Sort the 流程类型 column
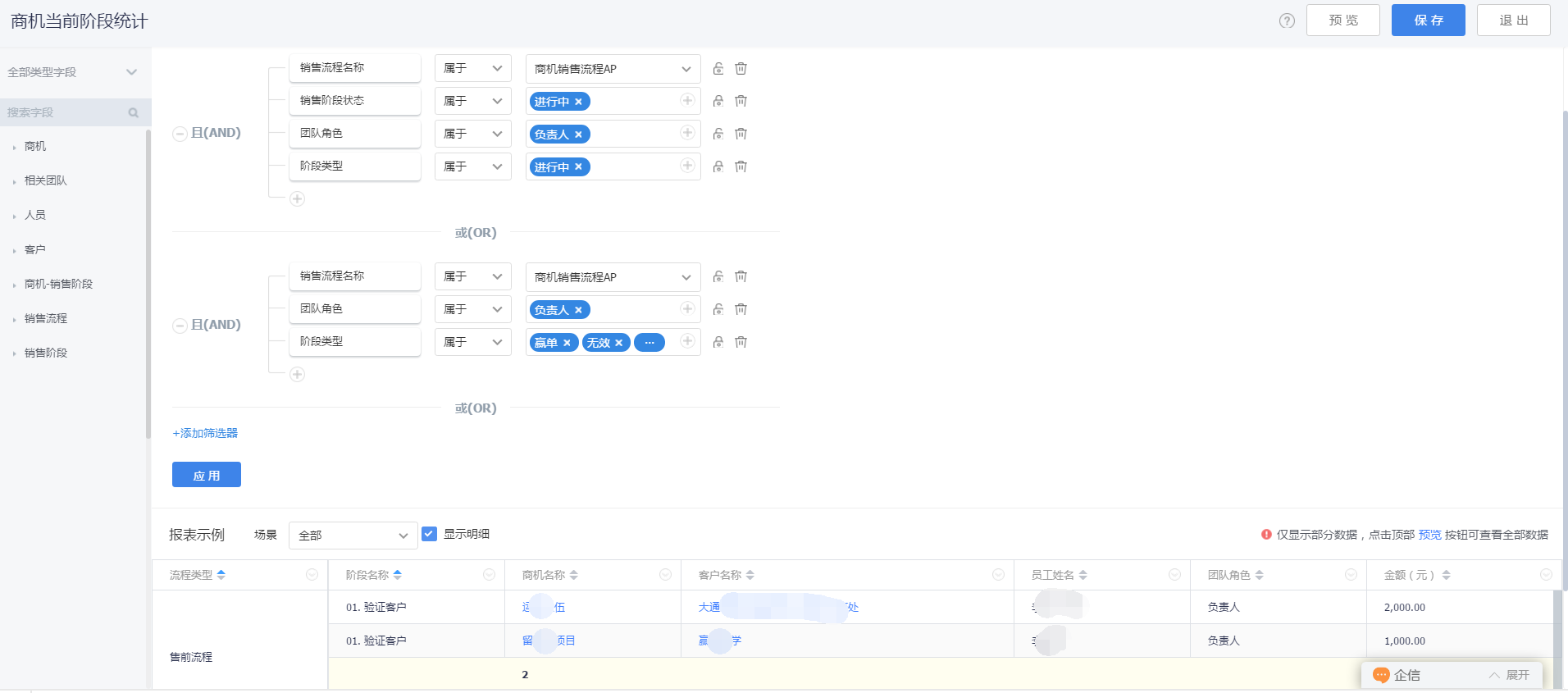This screenshot has height=693, width=1568. pyautogui.click(x=221, y=575)
